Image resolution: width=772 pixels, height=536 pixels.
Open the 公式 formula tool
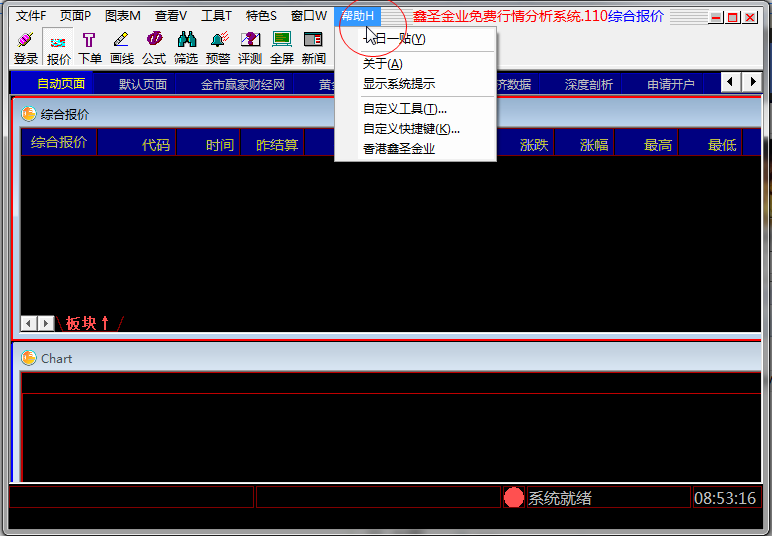pyautogui.click(x=154, y=48)
